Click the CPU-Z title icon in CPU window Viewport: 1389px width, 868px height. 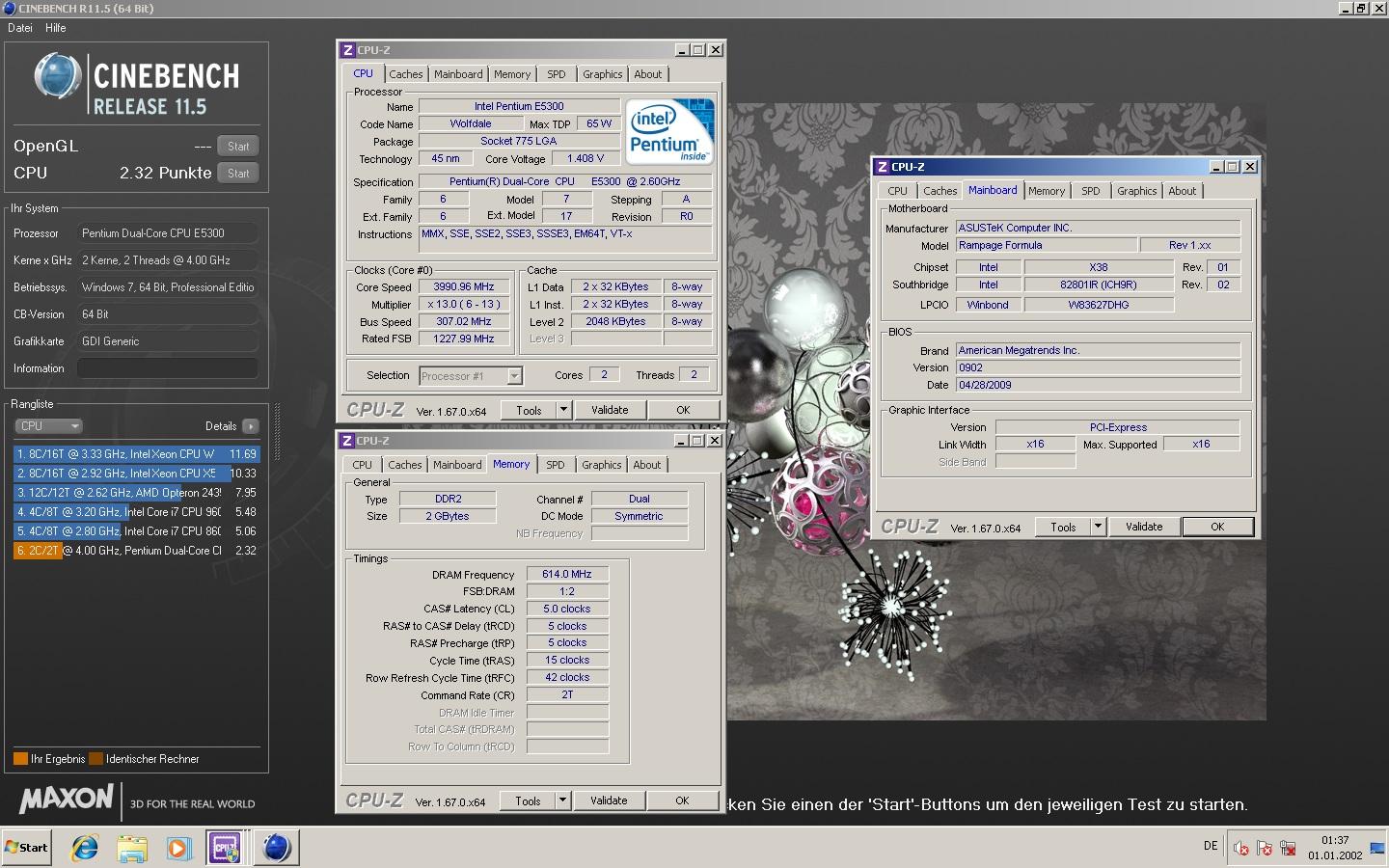tap(347, 50)
